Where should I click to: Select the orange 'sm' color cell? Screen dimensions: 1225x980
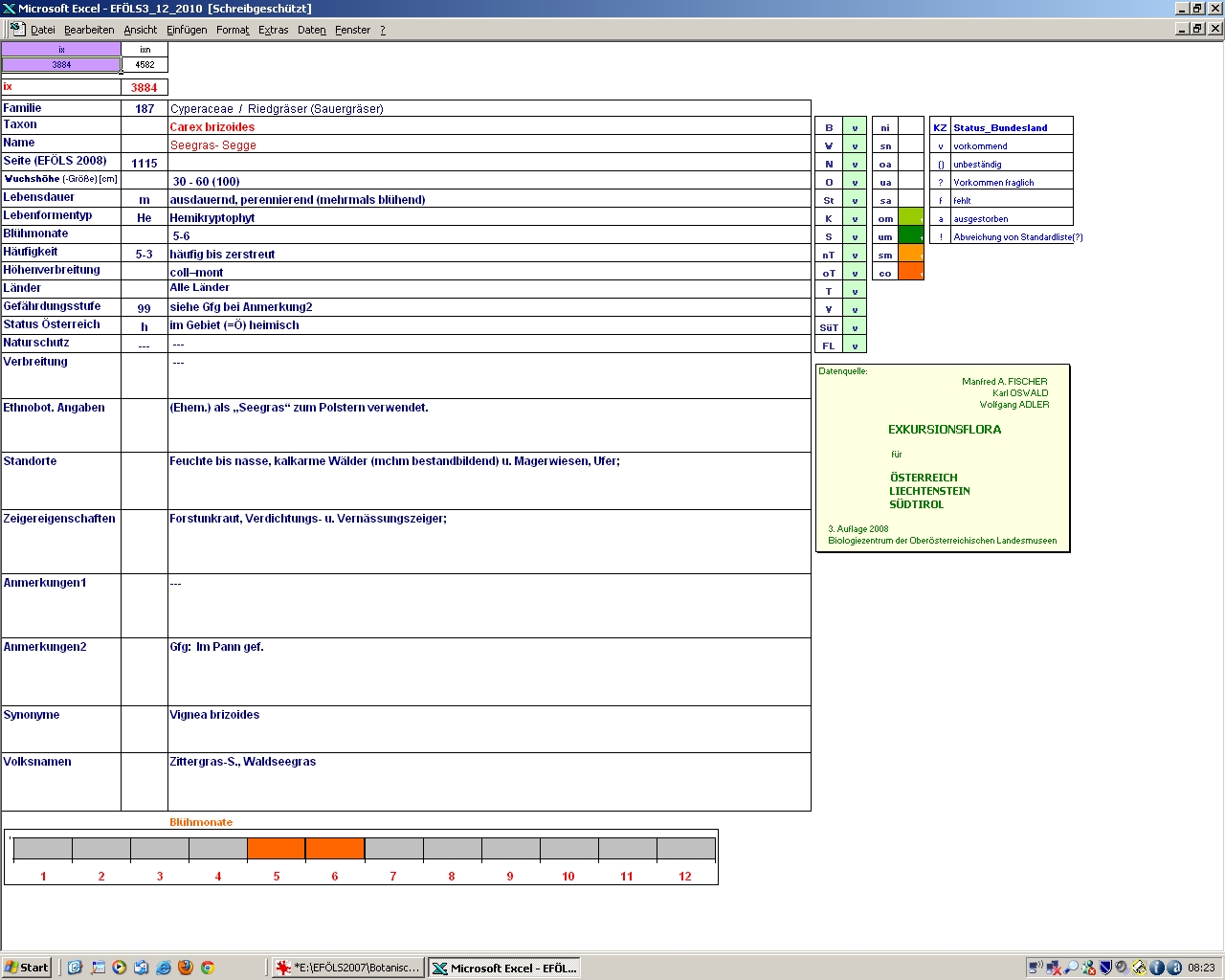911,255
